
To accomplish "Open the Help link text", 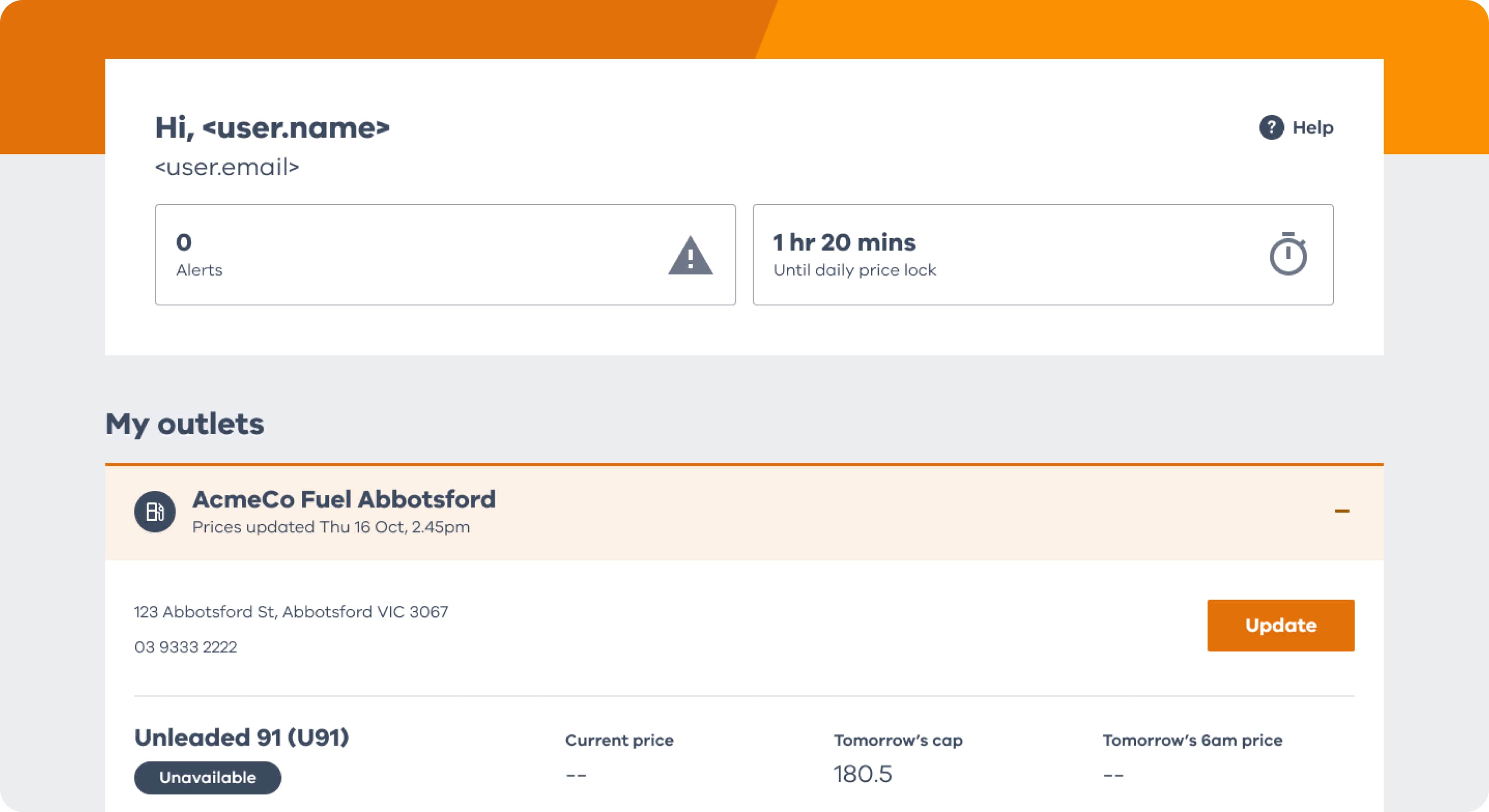I will (1313, 128).
